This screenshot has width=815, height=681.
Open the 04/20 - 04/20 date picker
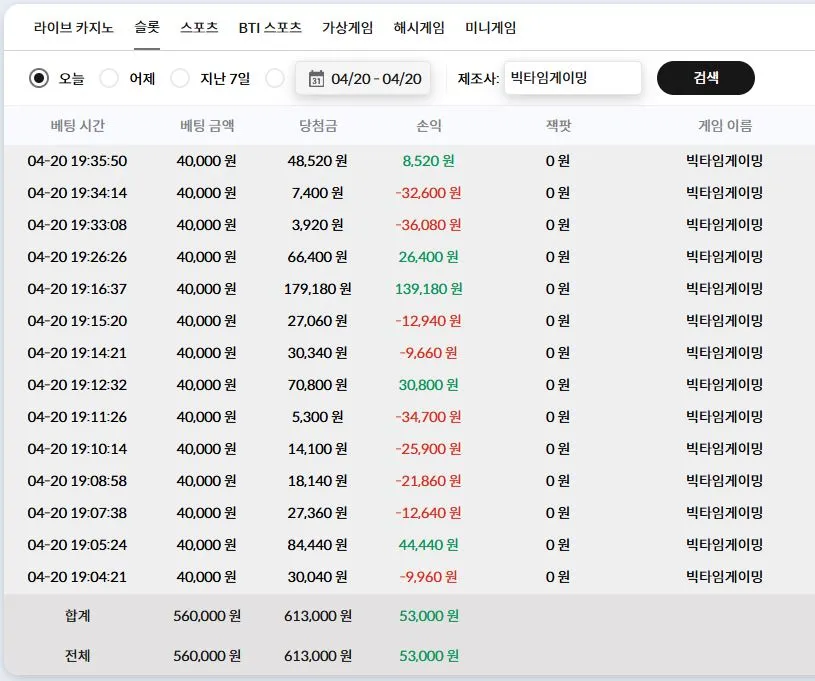(x=363, y=78)
